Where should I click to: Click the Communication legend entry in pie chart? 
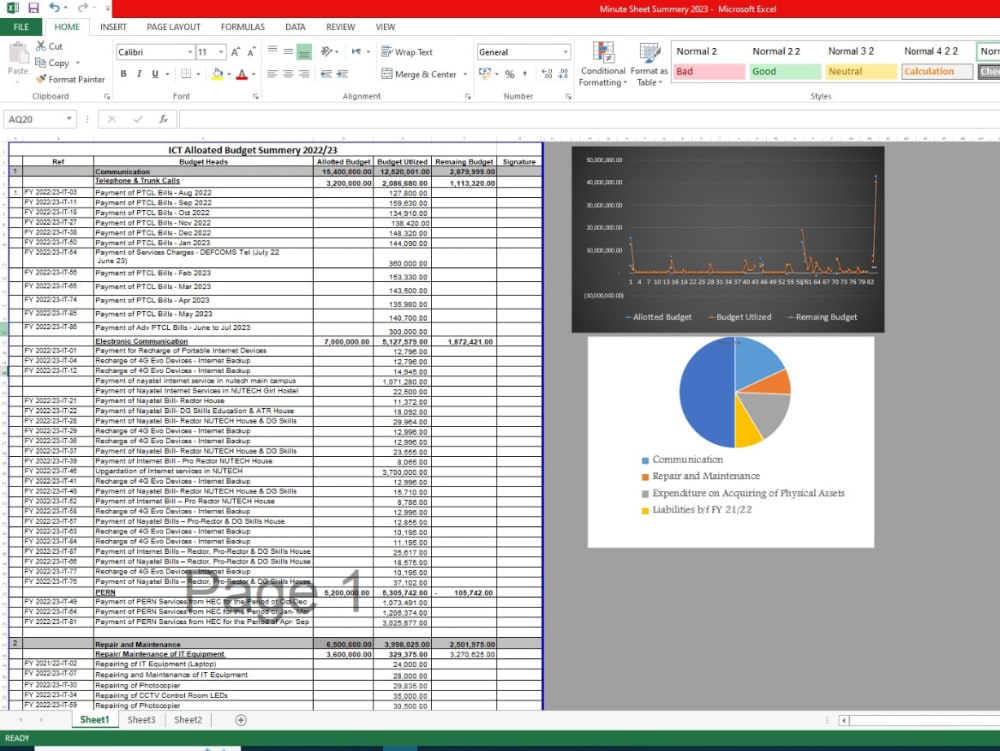tap(682, 460)
